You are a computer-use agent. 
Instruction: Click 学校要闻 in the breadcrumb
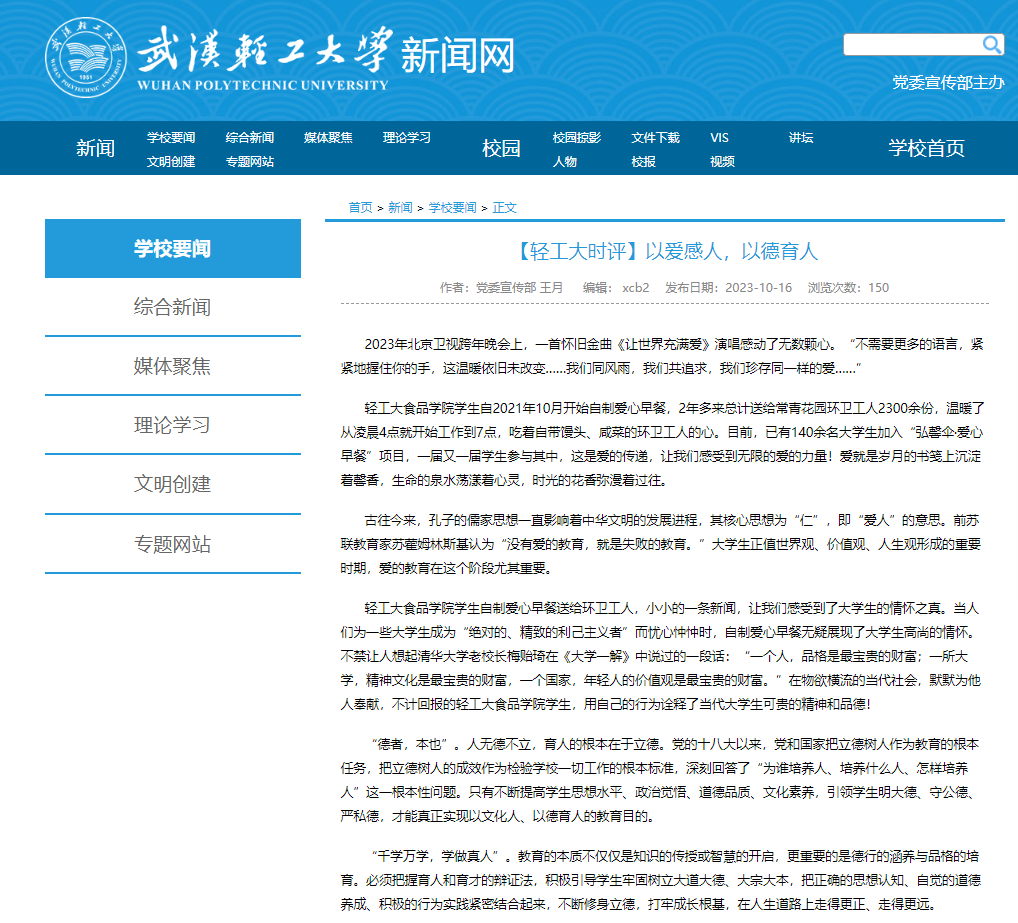coord(453,208)
